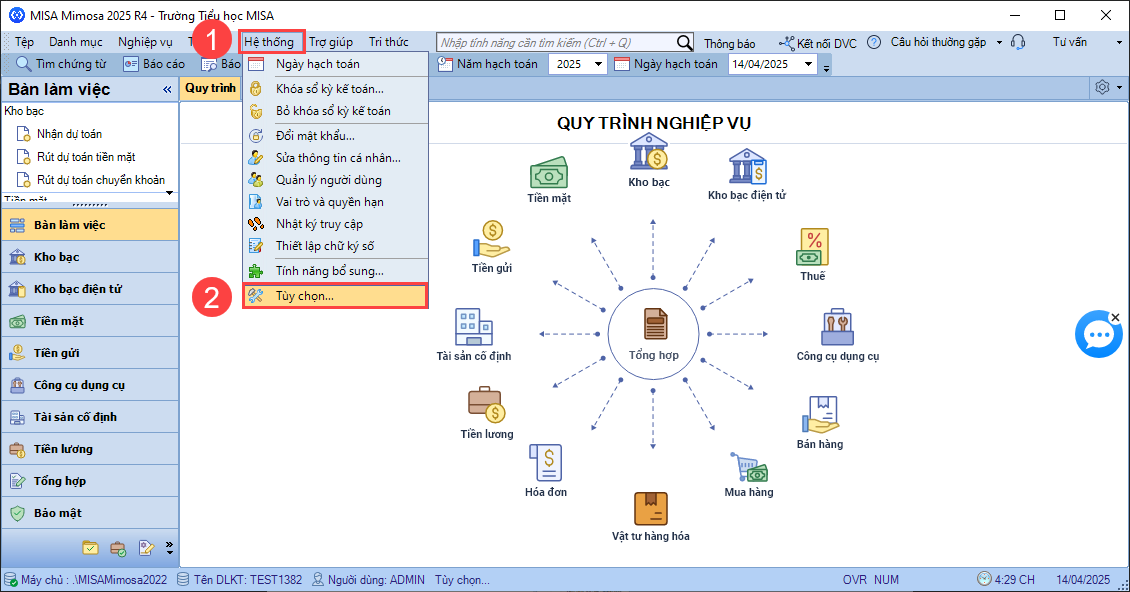Open the Hệ thống menu
The width and height of the screenshot is (1130, 592).
[269, 42]
